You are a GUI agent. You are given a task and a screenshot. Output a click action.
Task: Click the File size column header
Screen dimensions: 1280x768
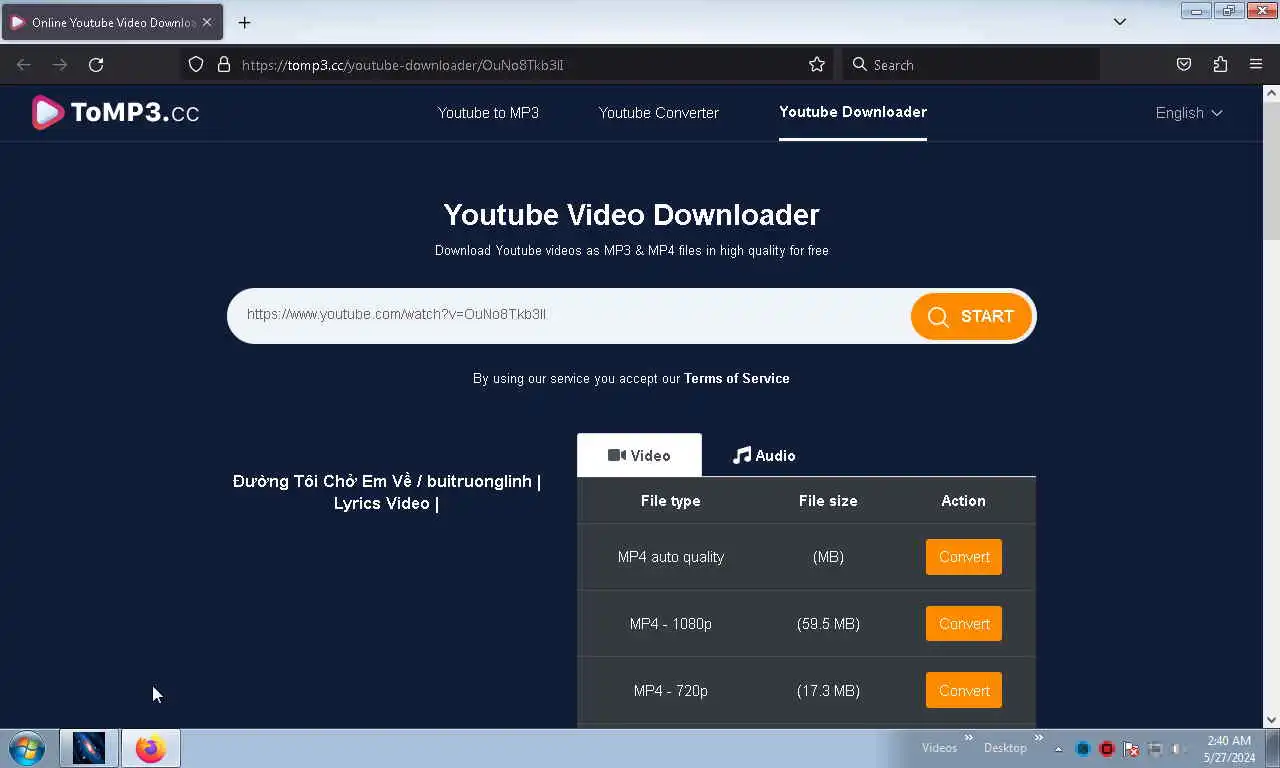point(828,501)
